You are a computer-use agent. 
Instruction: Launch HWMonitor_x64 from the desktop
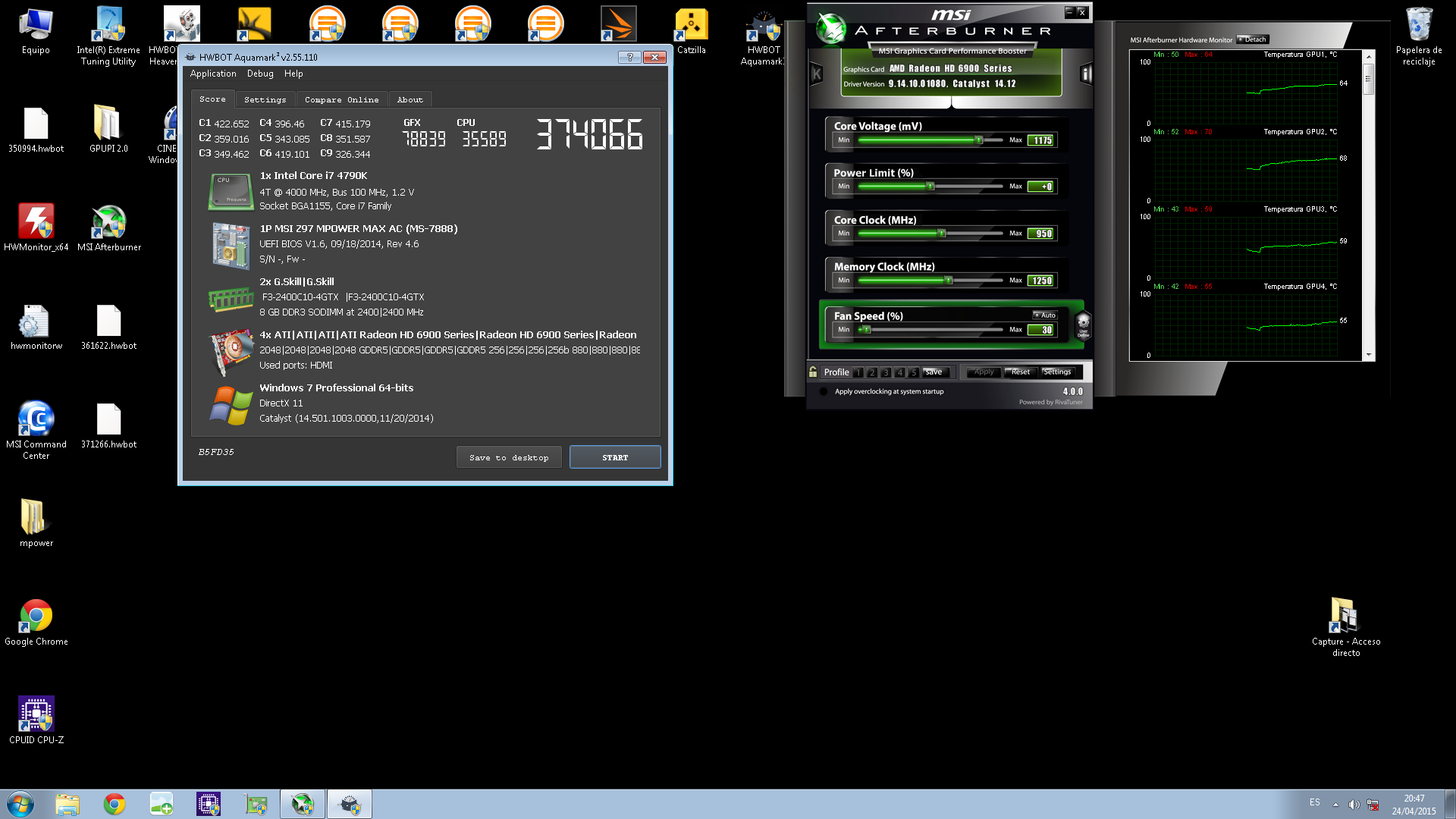point(36,227)
